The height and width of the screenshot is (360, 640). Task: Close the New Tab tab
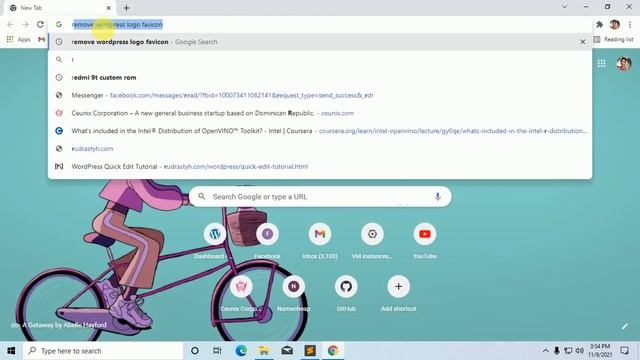click(109, 8)
